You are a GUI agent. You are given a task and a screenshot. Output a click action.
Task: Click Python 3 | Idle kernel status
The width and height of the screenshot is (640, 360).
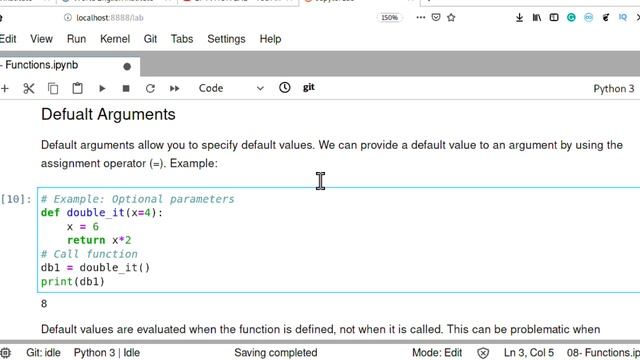click(x=107, y=353)
